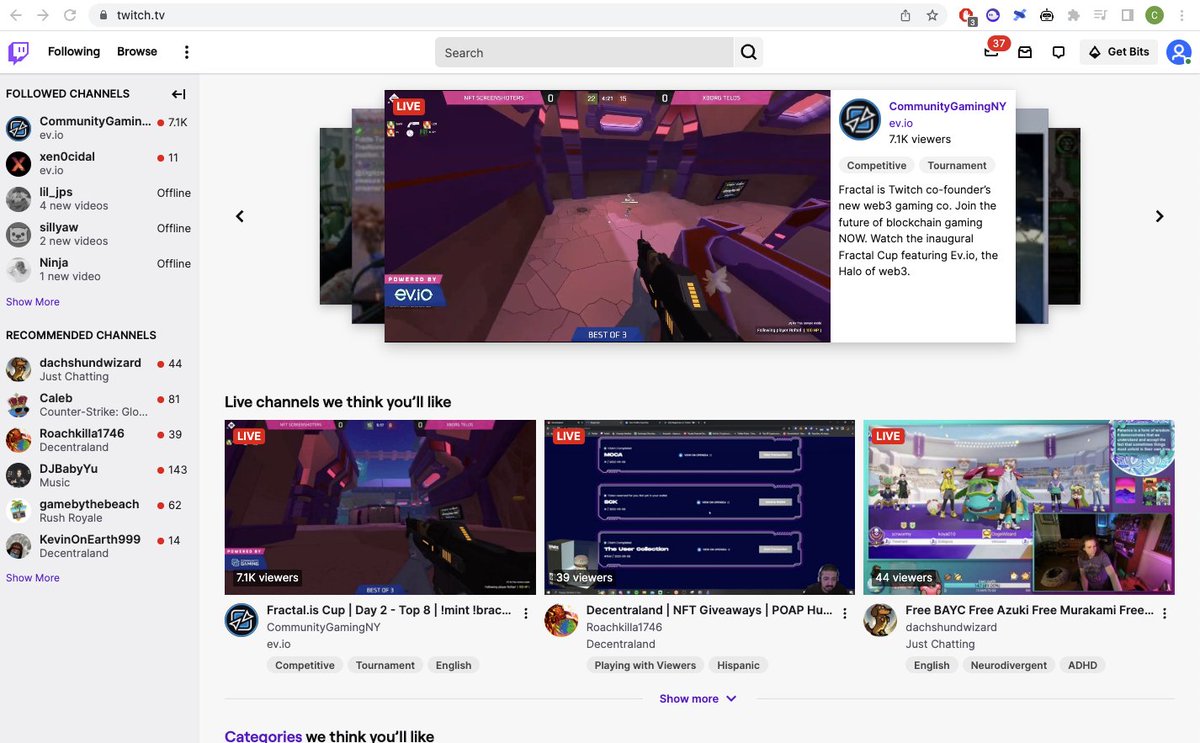The width and height of the screenshot is (1200, 743).
Task: Open the whispers chat bubble icon
Action: [1058, 52]
